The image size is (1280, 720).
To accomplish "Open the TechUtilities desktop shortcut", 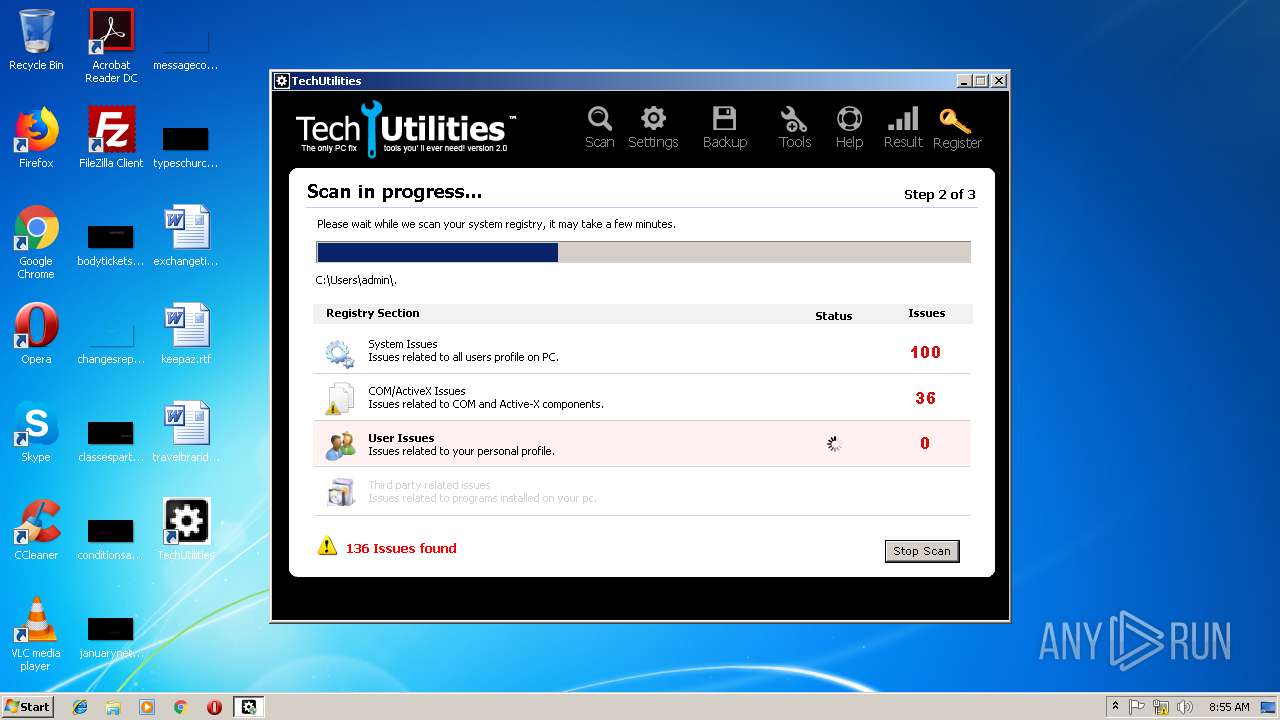I will (x=186, y=530).
